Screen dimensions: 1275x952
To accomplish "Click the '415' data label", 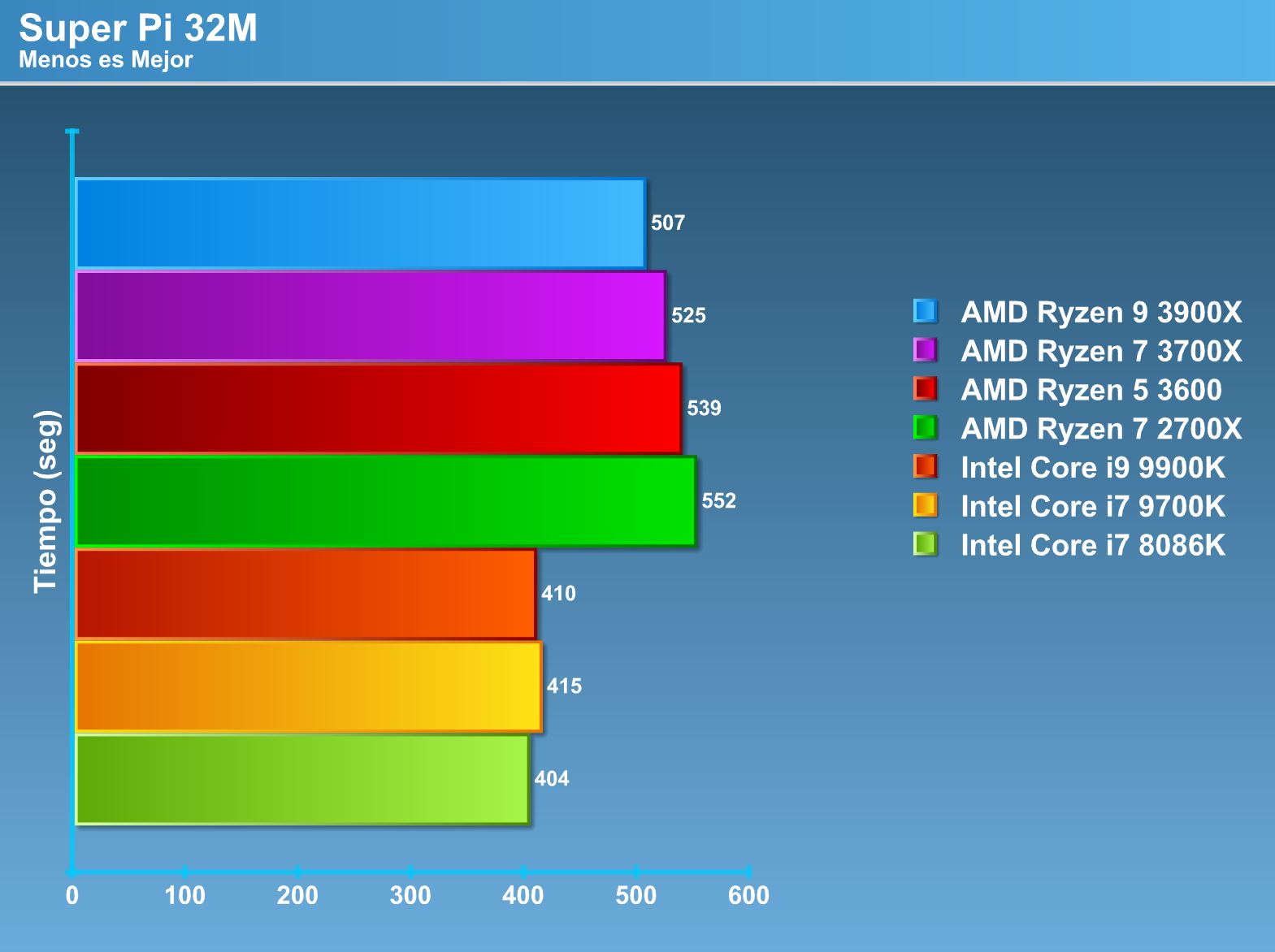I will (564, 686).
